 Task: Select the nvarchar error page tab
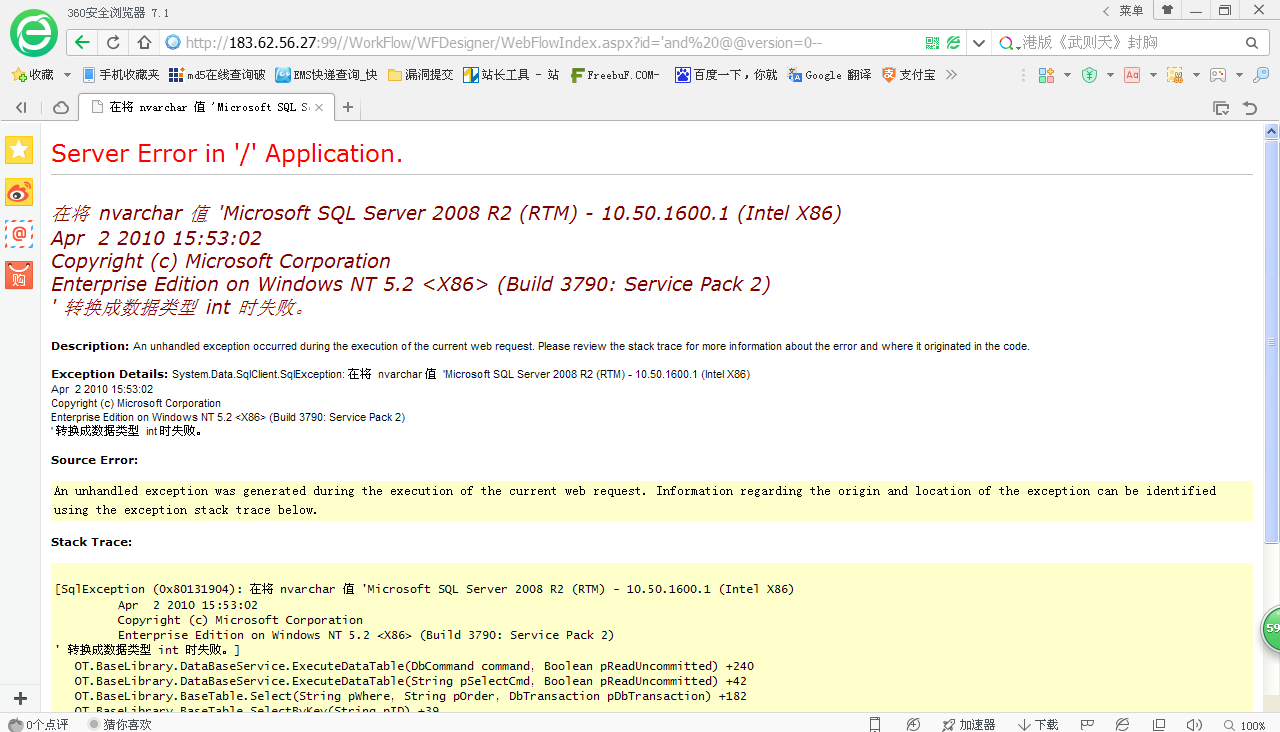[205, 107]
